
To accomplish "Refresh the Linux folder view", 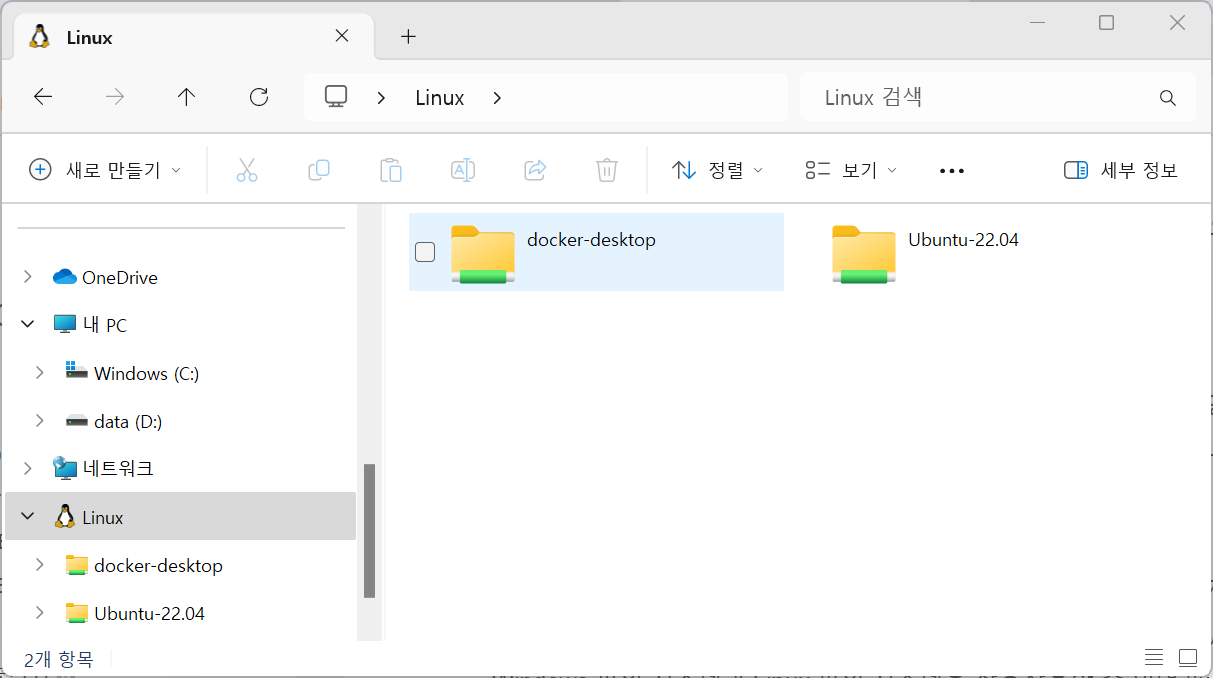I will pos(259,97).
